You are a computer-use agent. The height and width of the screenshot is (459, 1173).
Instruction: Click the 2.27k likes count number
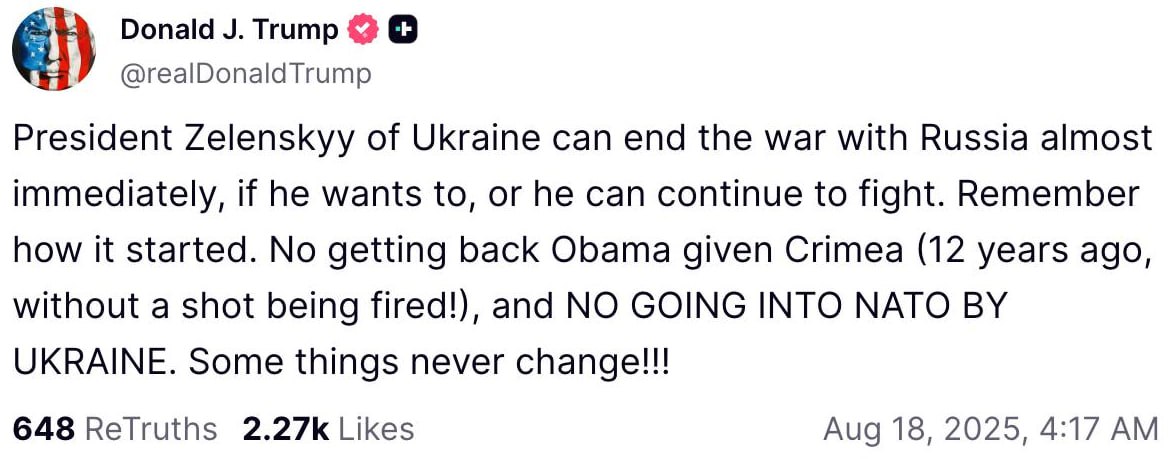286,429
